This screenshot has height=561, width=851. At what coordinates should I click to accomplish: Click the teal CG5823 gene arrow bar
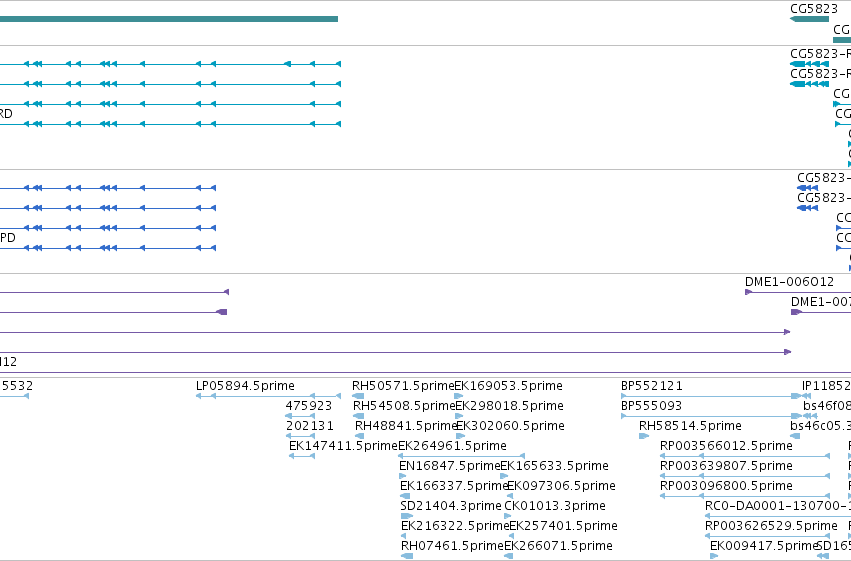tap(809, 19)
